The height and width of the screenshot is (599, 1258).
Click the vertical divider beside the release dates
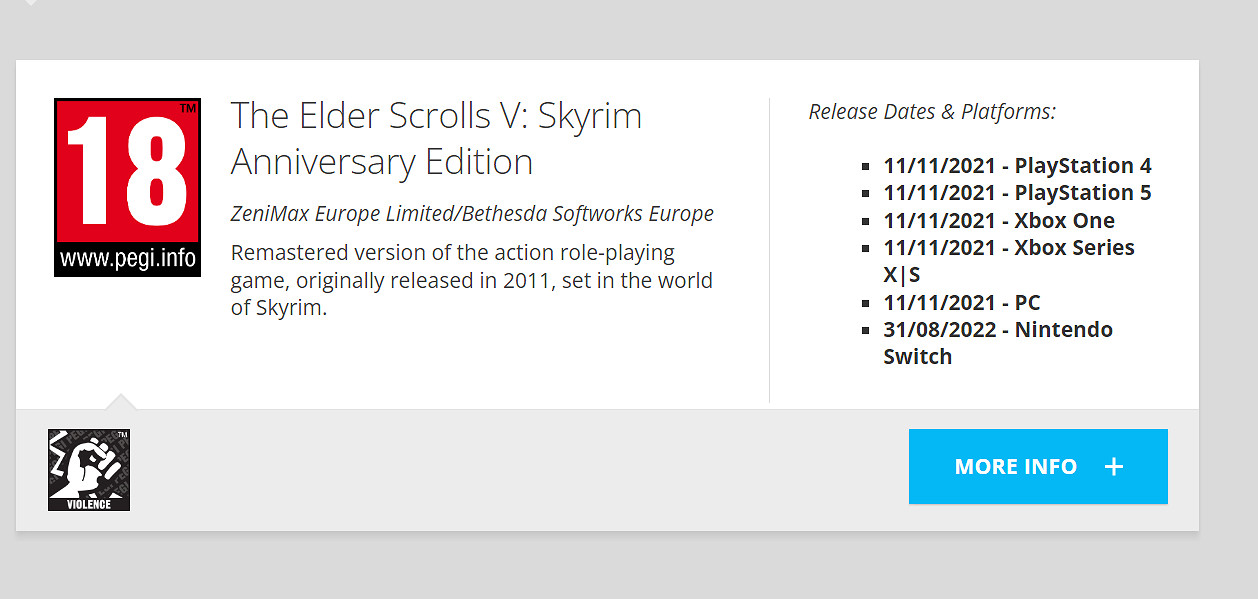[x=769, y=250]
